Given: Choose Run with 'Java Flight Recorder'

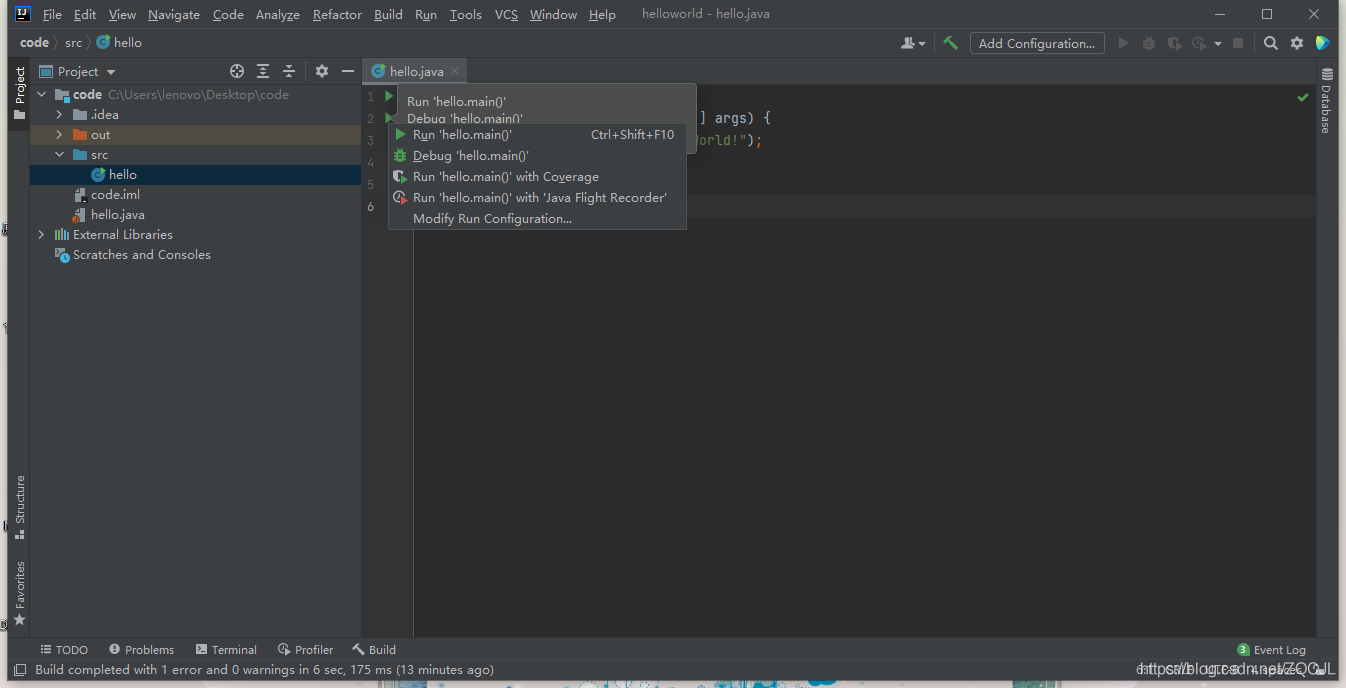Looking at the screenshot, I should click(537, 197).
